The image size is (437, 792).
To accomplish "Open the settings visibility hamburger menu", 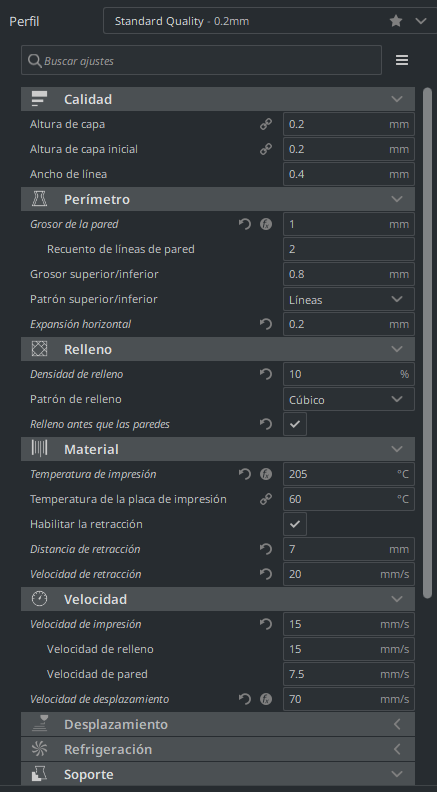I will (x=402, y=61).
